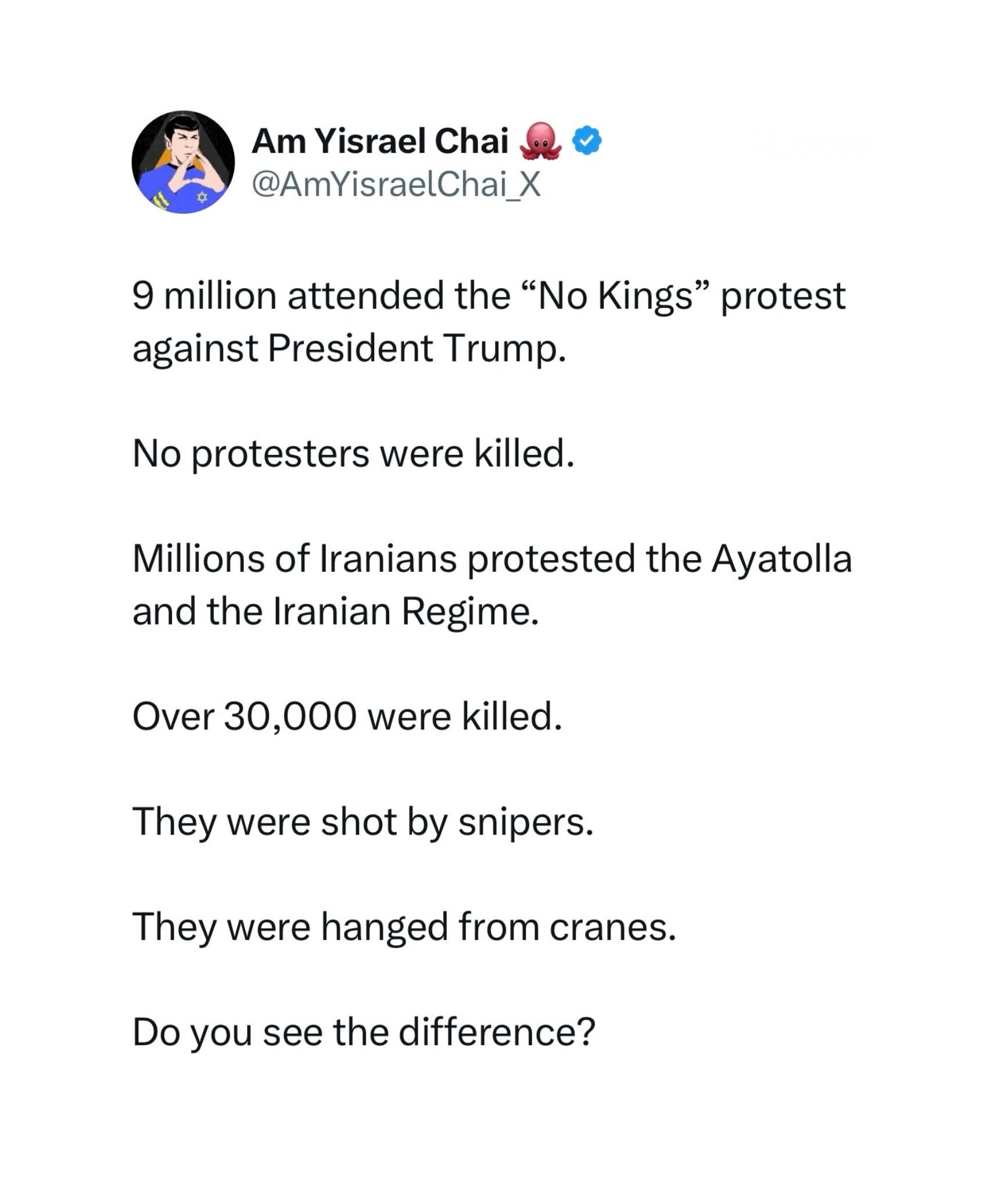Click the words "President Trump"

(x=416, y=348)
